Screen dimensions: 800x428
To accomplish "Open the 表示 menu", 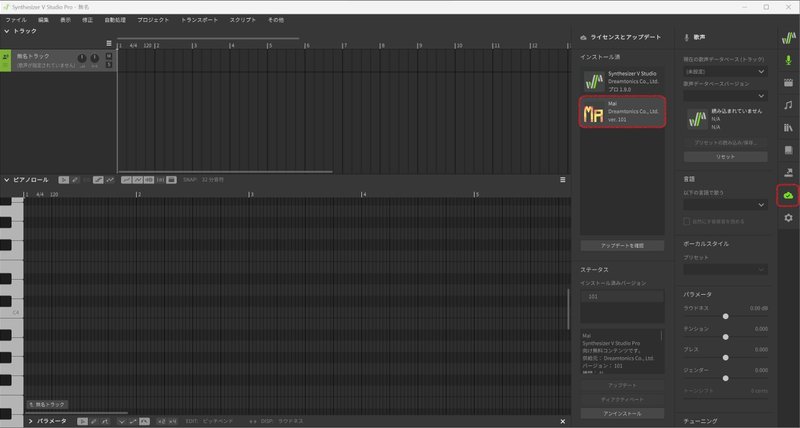I will click(65, 20).
